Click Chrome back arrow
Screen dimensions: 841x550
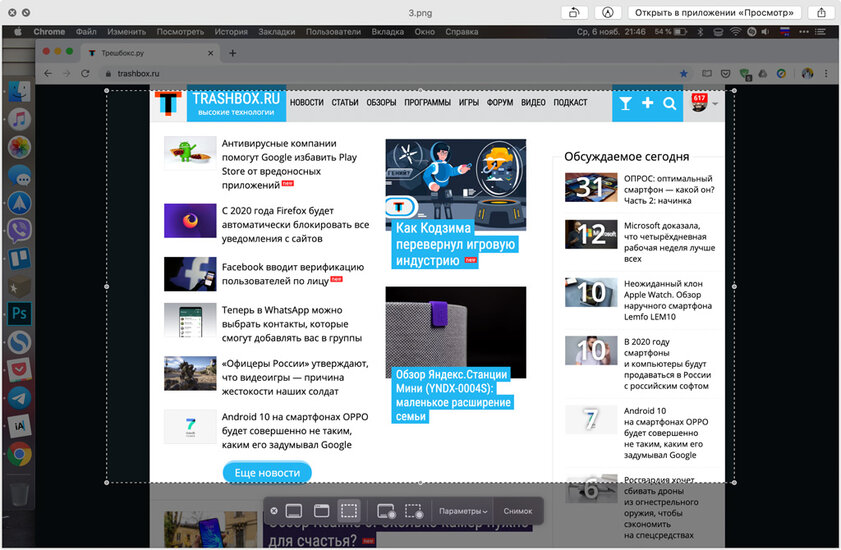tap(48, 74)
